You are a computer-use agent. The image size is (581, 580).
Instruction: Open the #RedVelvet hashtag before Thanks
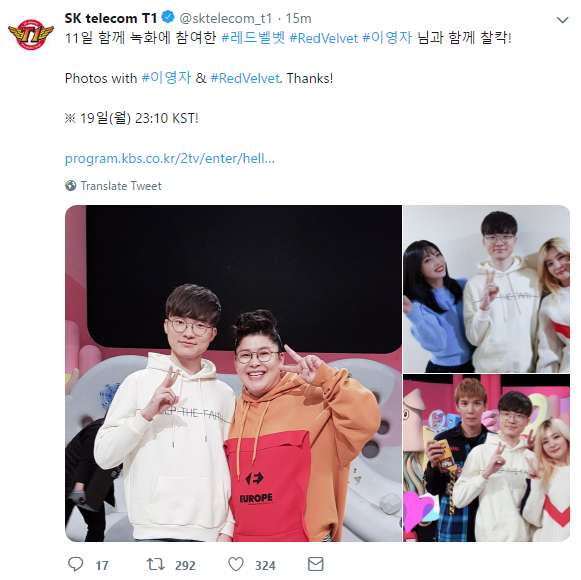tap(245, 78)
